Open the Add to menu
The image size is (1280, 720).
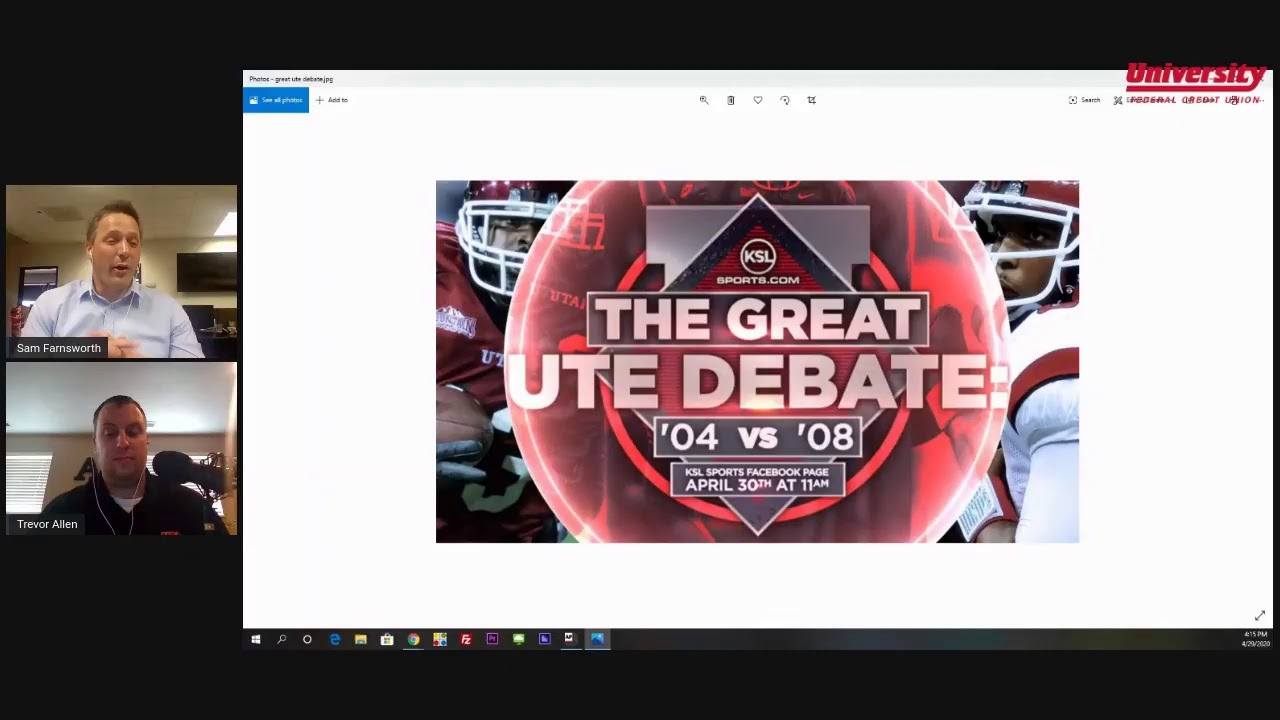click(332, 100)
